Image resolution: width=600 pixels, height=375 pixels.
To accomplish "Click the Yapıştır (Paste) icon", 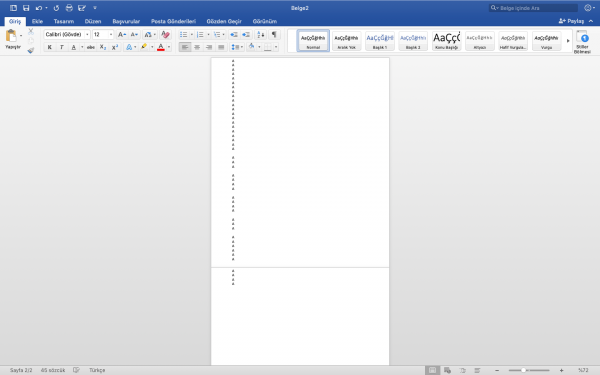I will point(11,36).
